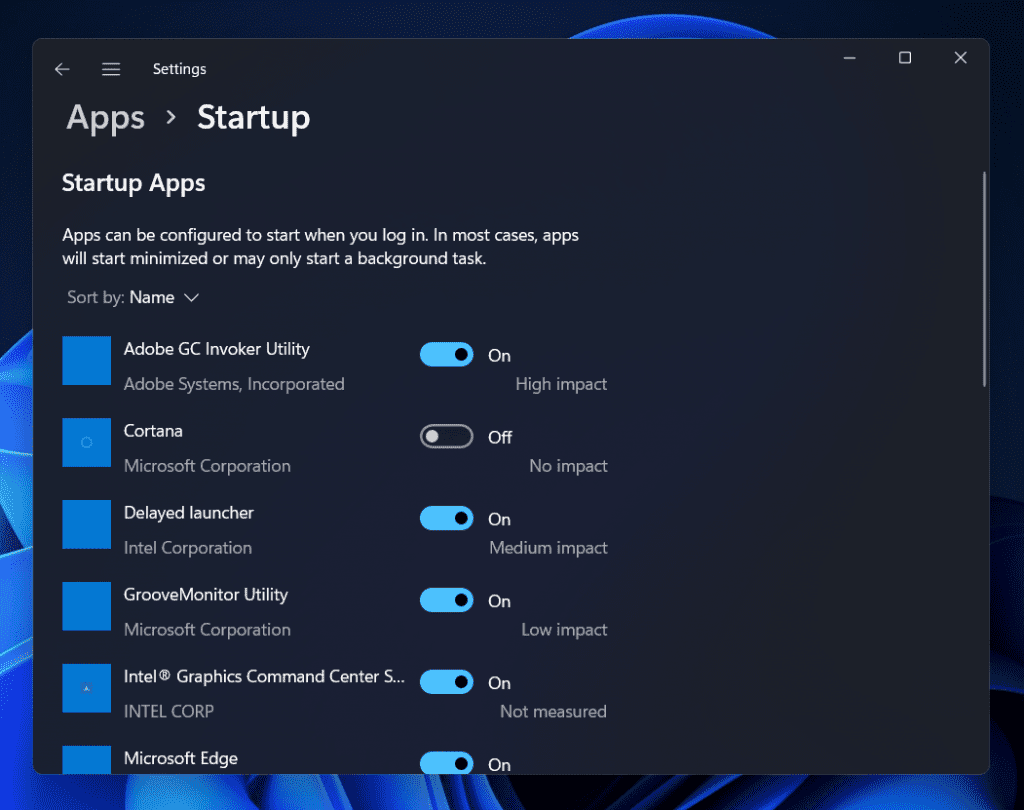
Task: Click the Startup breadcrumb heading
Action: [x=253, y=118]
